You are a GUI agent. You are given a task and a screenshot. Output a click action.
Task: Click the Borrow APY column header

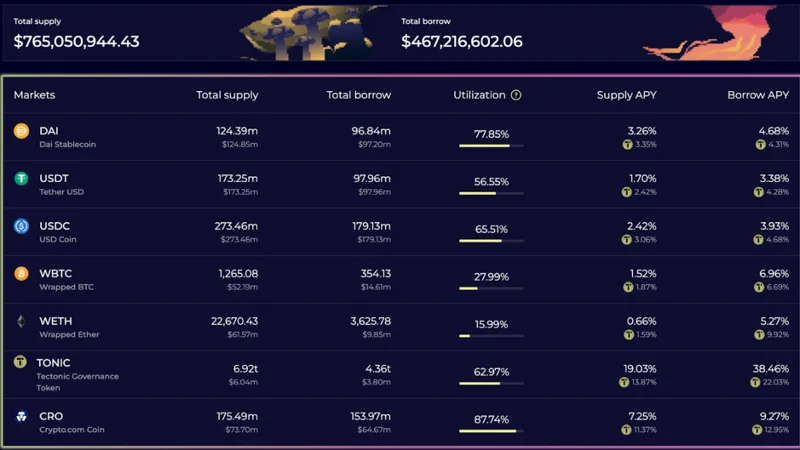(758, 95)
